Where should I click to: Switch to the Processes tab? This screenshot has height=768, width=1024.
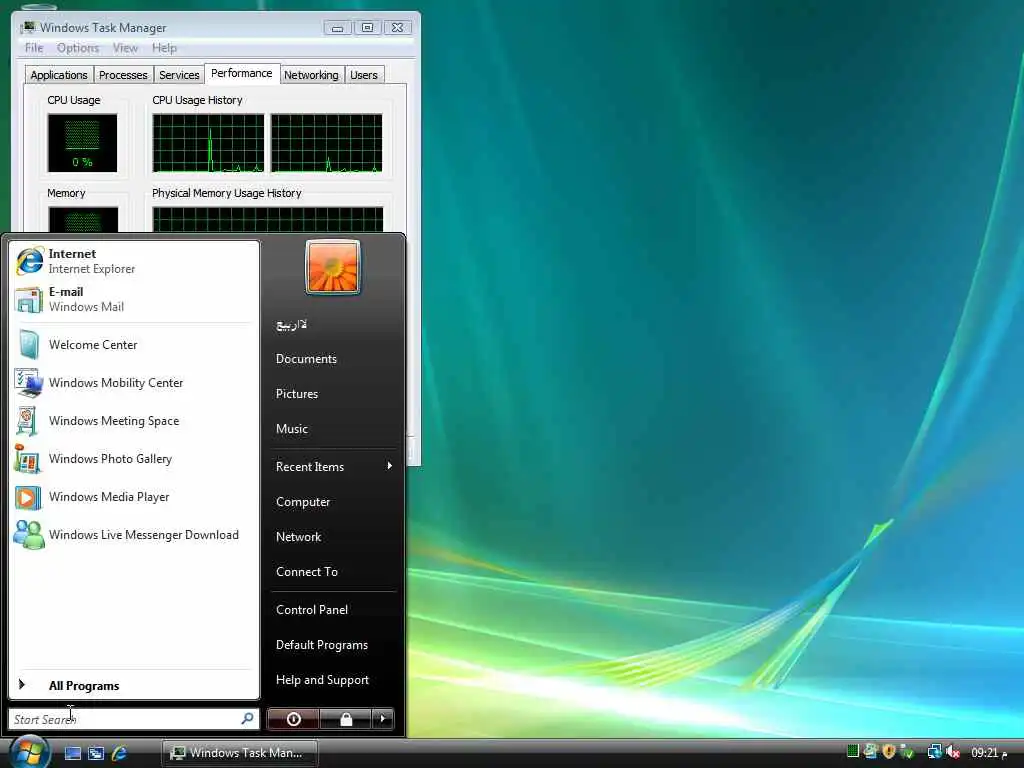point(123,75)
